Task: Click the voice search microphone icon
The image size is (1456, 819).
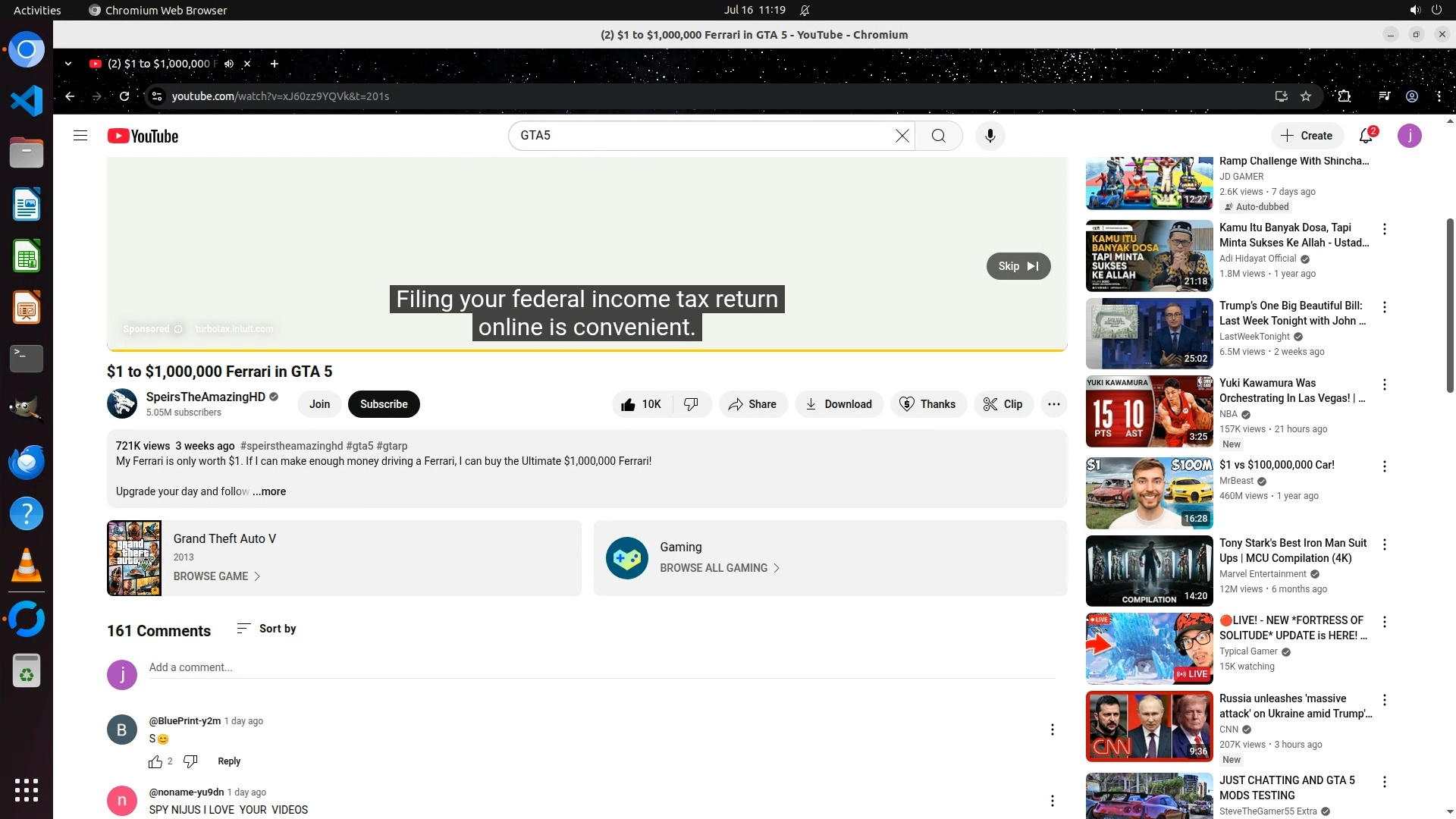Action: pos(990,136)
